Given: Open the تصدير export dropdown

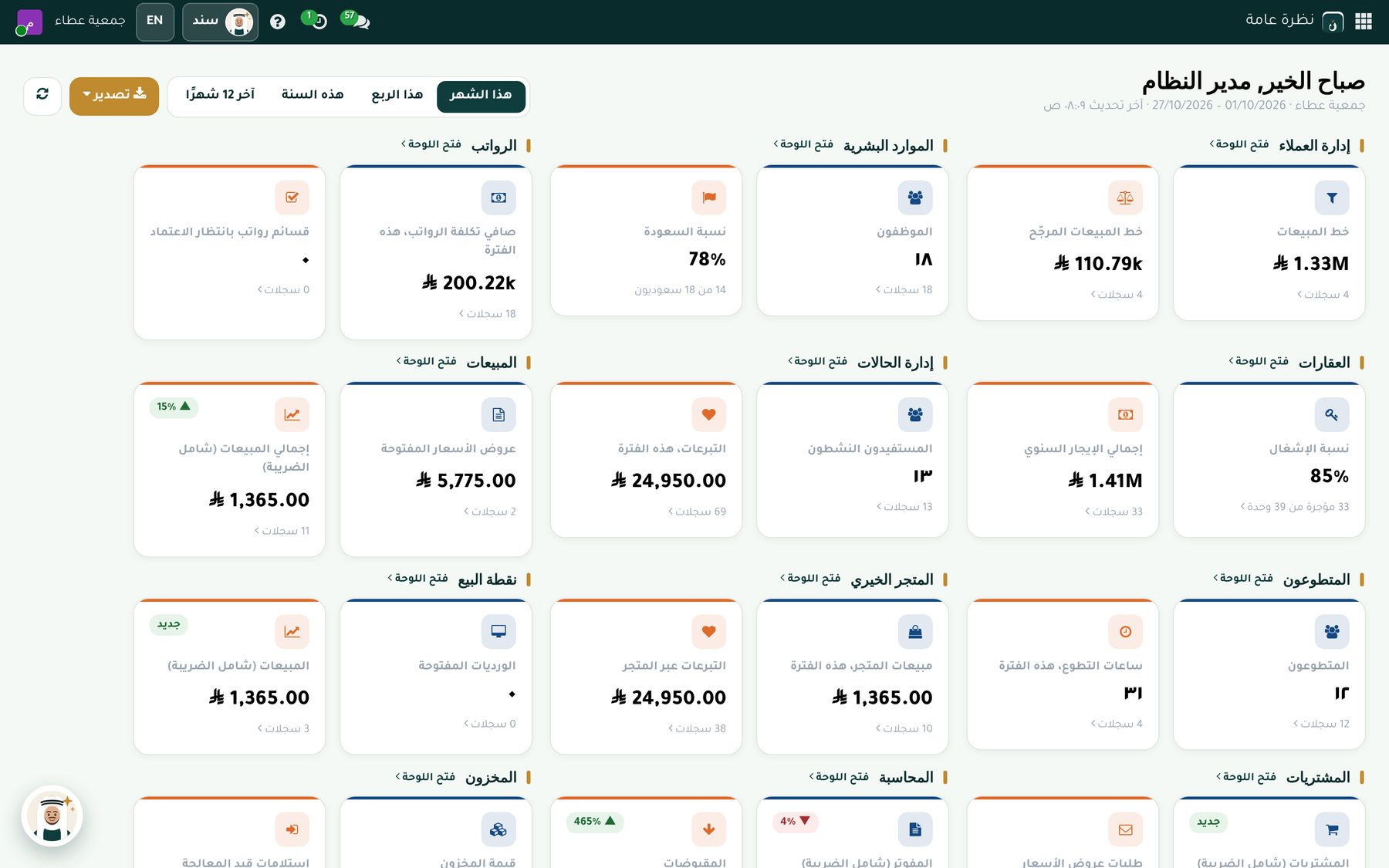Looking at the screenshot, I should [x=114, y=96].
